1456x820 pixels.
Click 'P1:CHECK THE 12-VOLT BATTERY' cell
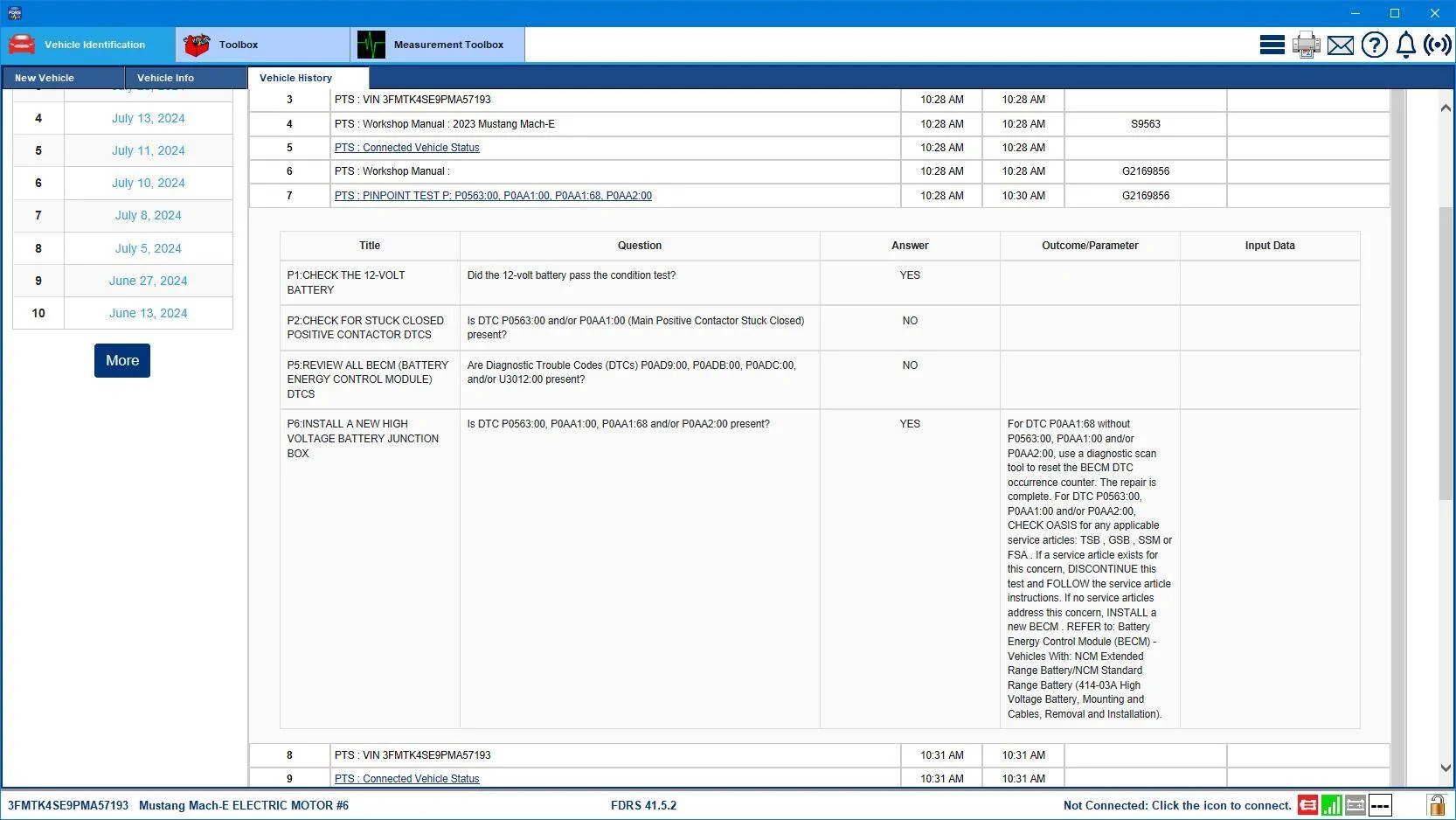370,282
